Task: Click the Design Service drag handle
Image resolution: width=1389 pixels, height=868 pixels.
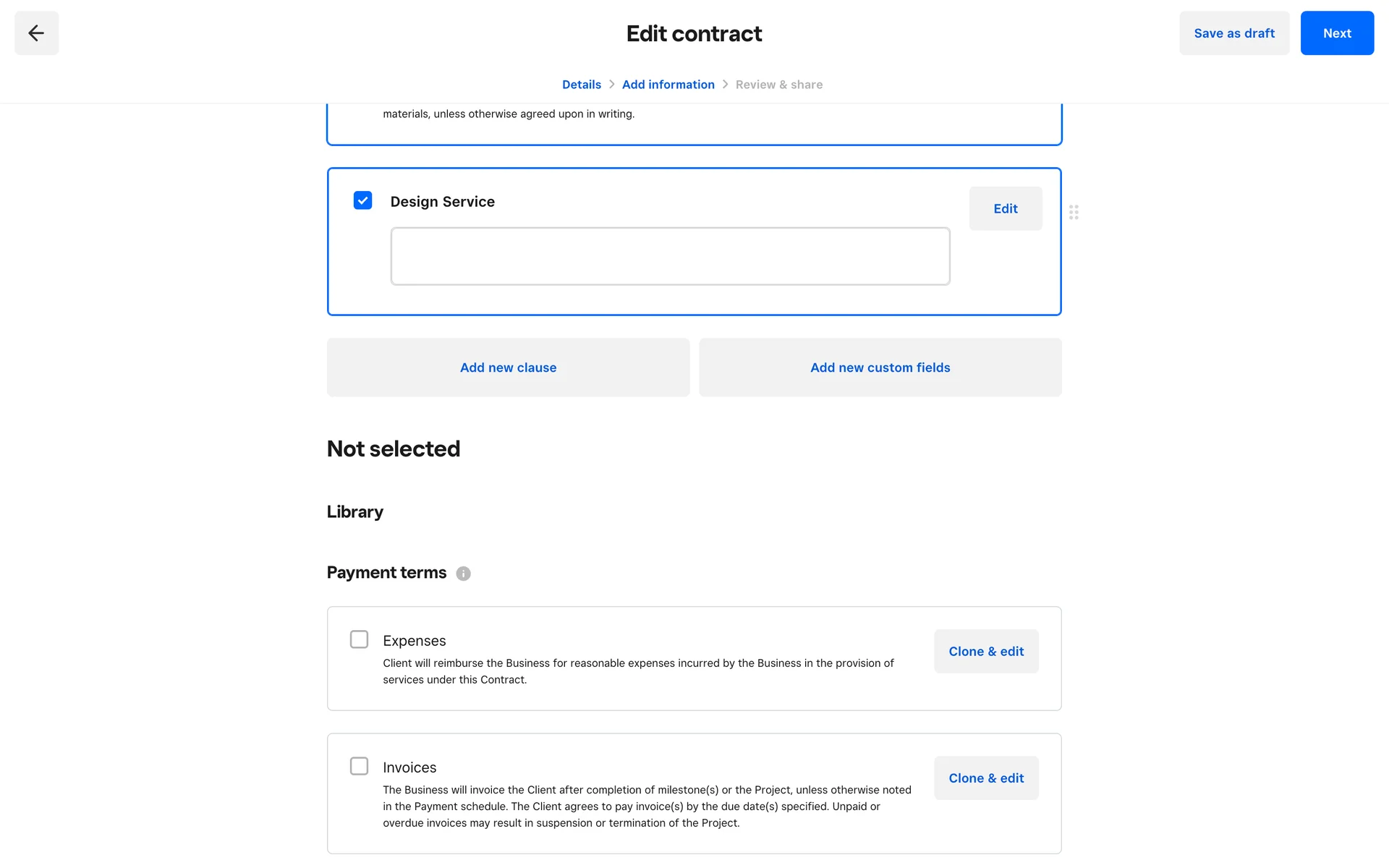Action: click(x=1074, y=212)
